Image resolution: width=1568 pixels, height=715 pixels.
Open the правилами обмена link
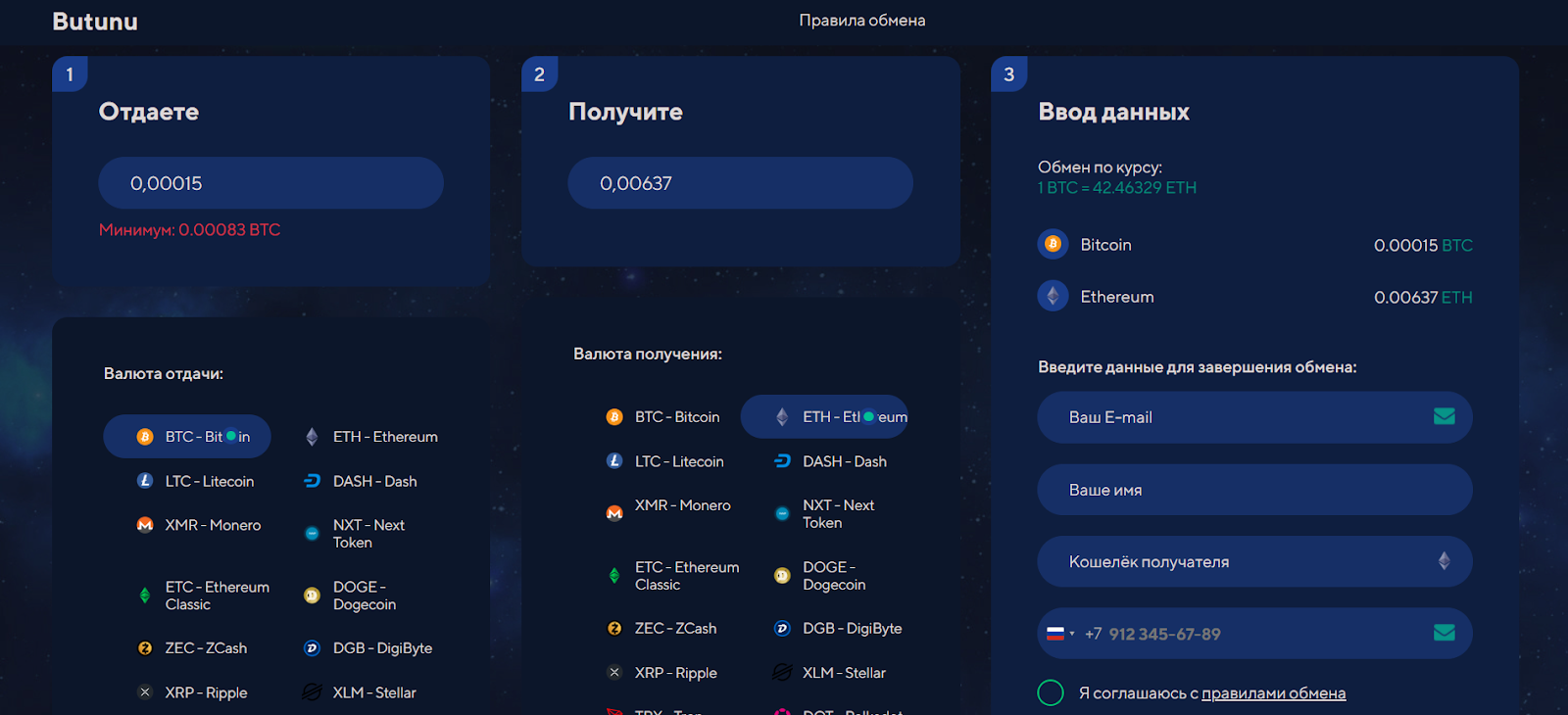(1273, 693)
